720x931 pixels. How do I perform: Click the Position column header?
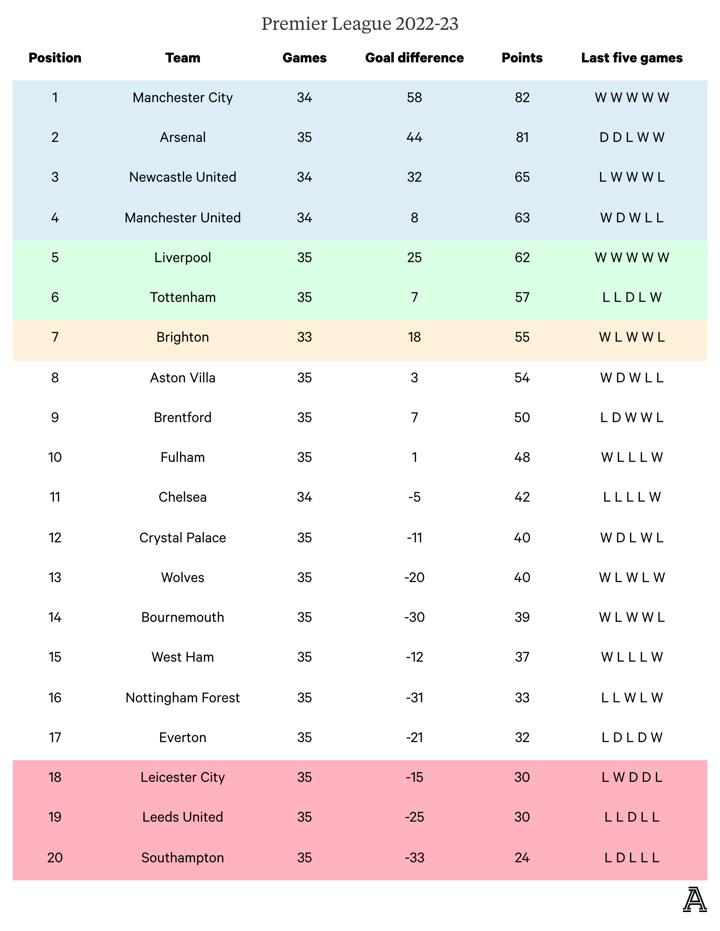(x=55, y=58)
